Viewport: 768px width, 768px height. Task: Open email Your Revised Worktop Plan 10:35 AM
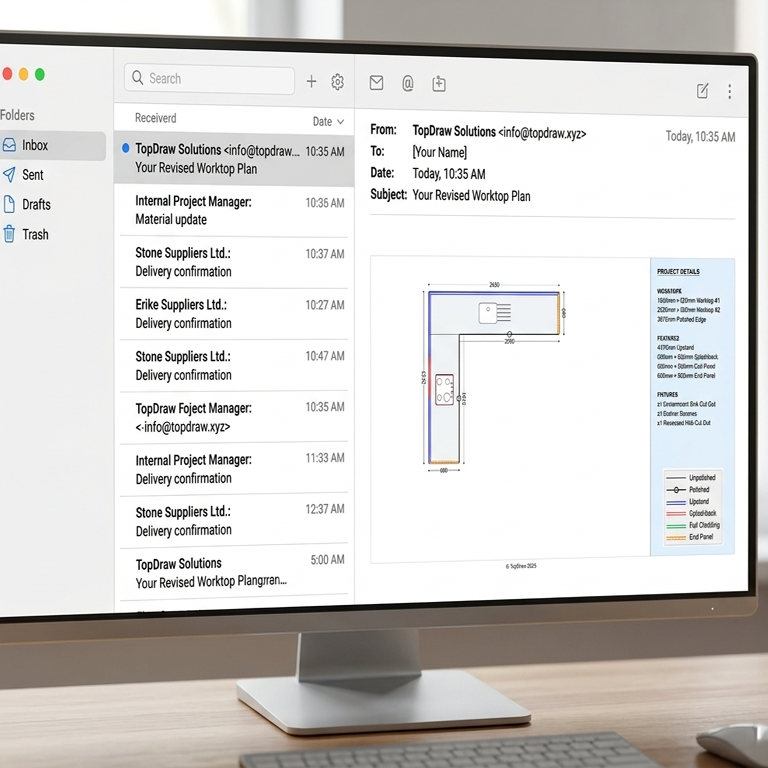(x=234, y=159)
